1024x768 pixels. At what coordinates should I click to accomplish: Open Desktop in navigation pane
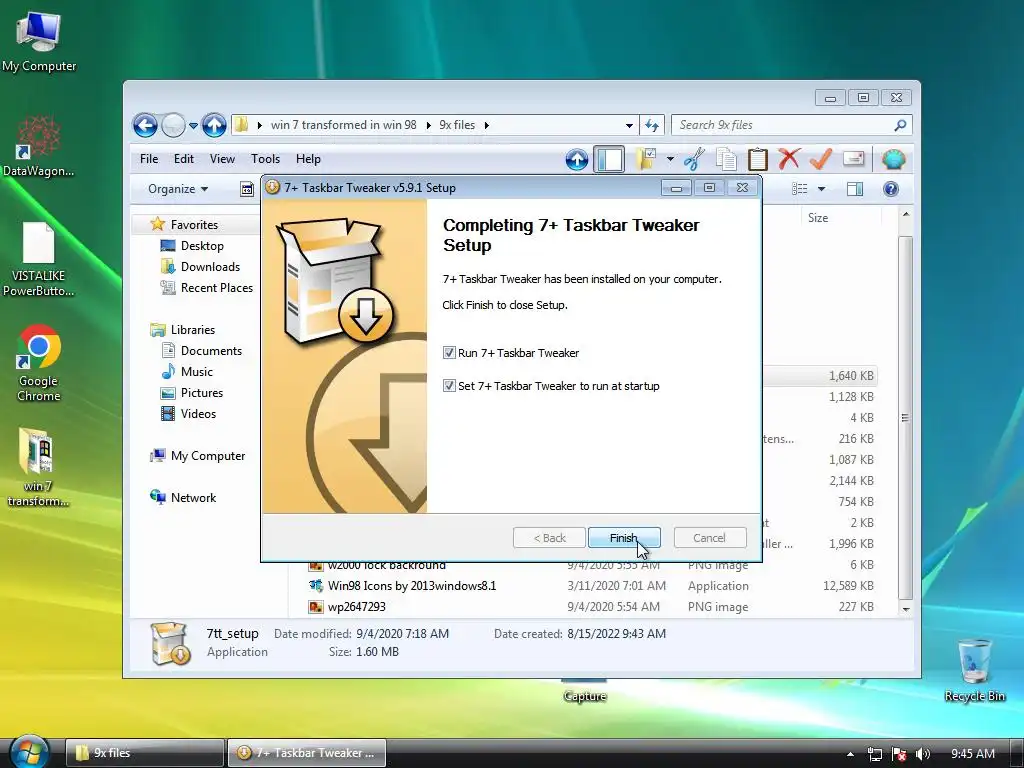pyautogui.click(x=202, y=246)
